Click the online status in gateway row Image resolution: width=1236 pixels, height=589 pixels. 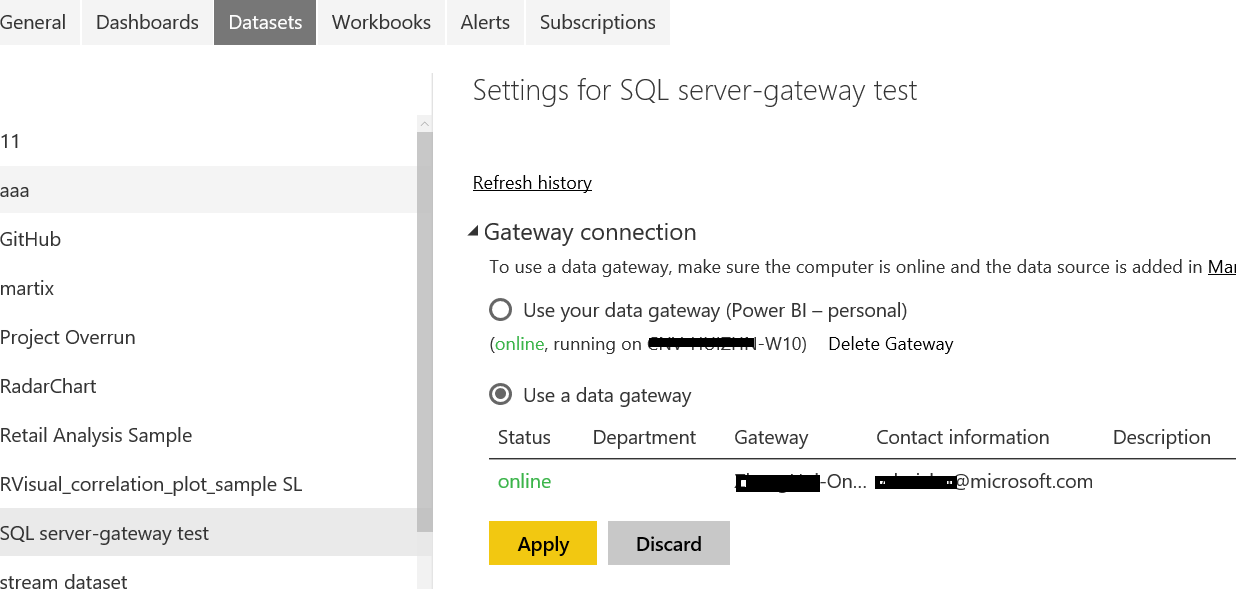click(x=524, y=481)
